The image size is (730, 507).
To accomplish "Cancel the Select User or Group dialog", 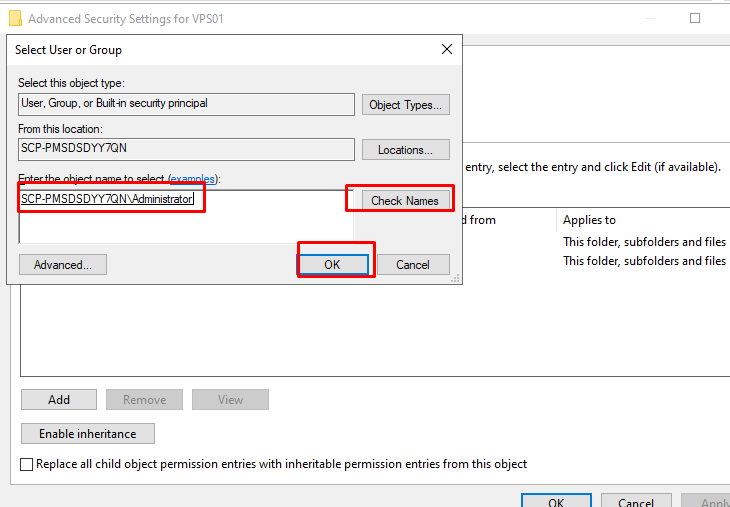I will tap(413, 264).
